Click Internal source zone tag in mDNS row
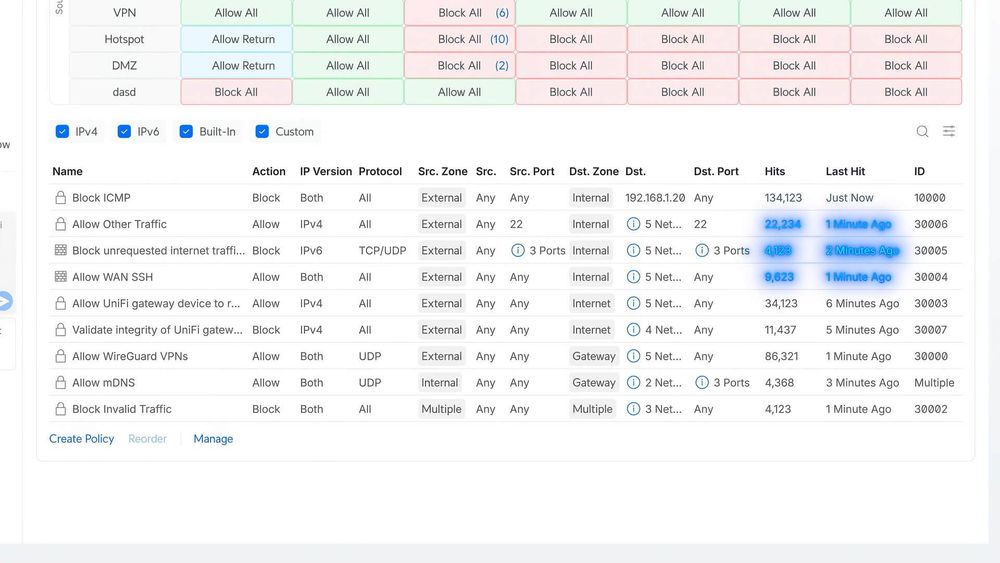 coord(439,383)
